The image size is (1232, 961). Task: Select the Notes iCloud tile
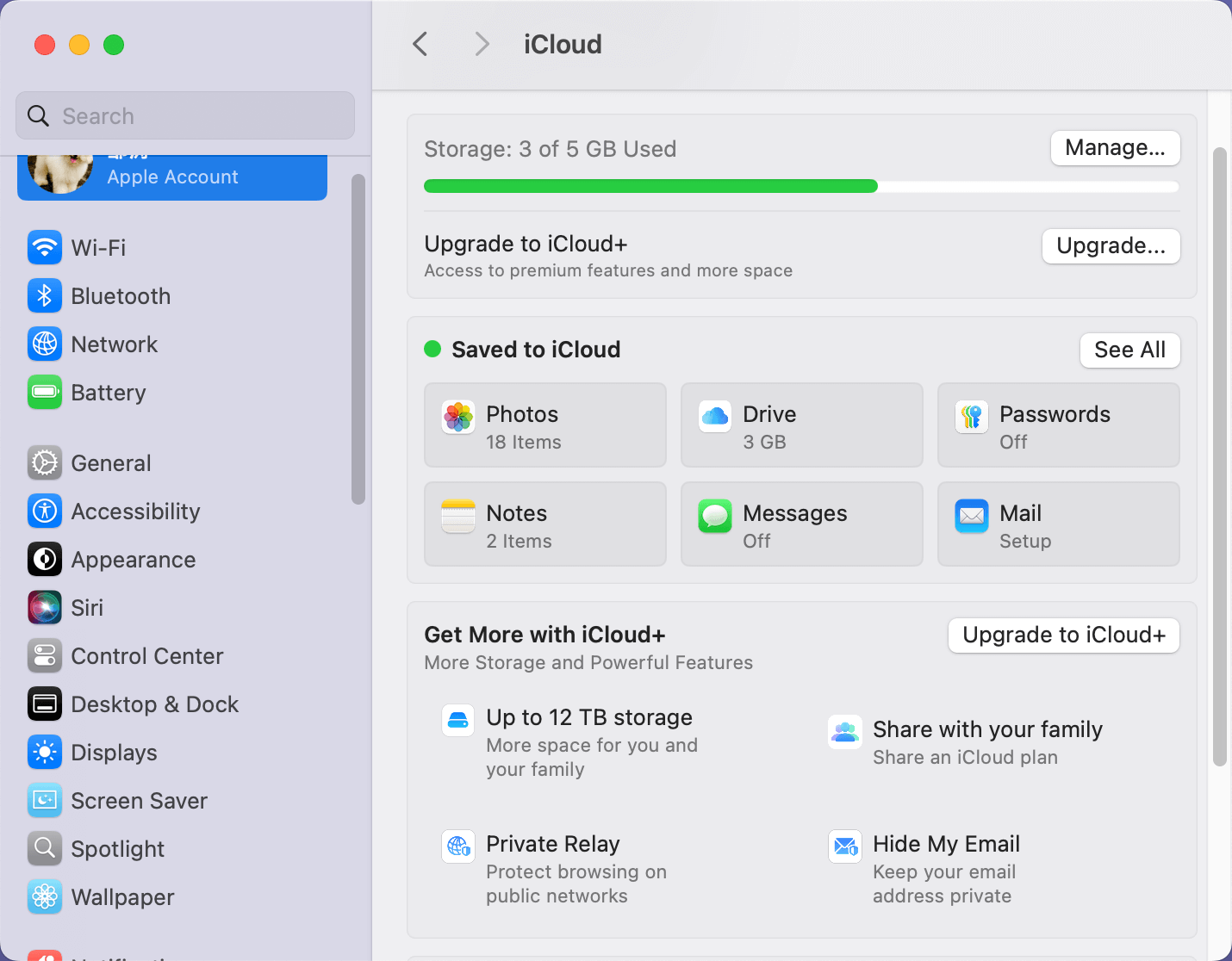pos(544,524)
